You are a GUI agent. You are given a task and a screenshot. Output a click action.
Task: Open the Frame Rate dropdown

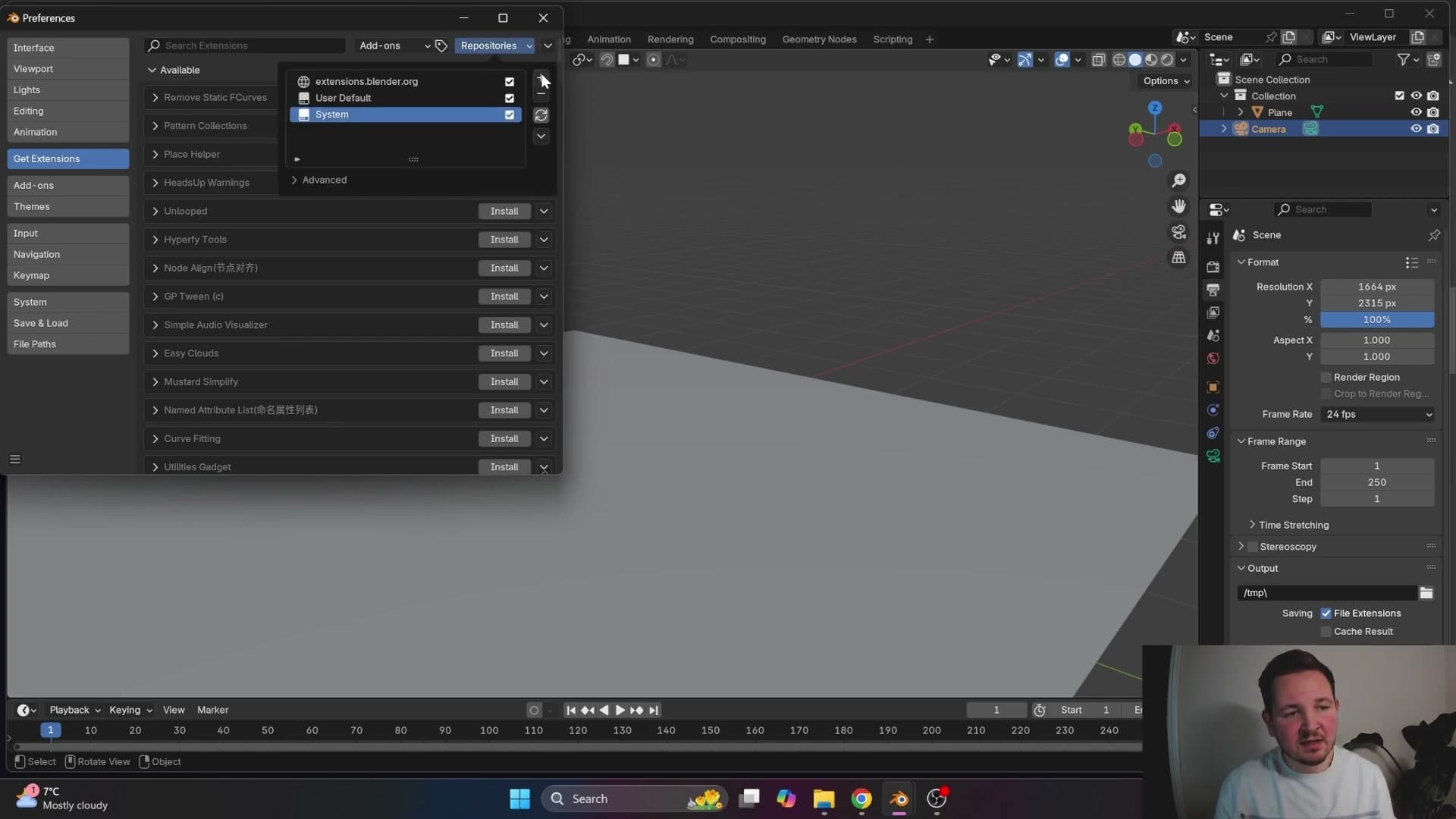click(x=1377, y=415)
